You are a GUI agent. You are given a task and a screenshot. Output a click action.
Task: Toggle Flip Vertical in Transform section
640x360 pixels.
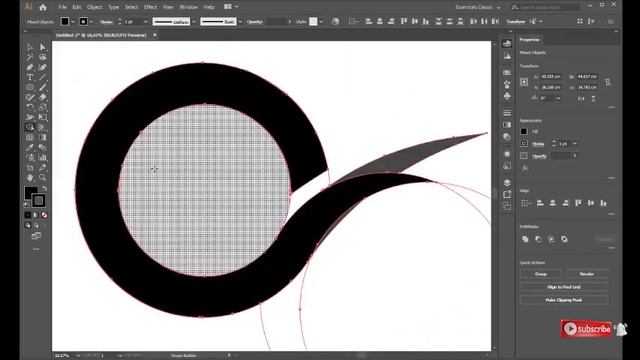pos(593,98)
